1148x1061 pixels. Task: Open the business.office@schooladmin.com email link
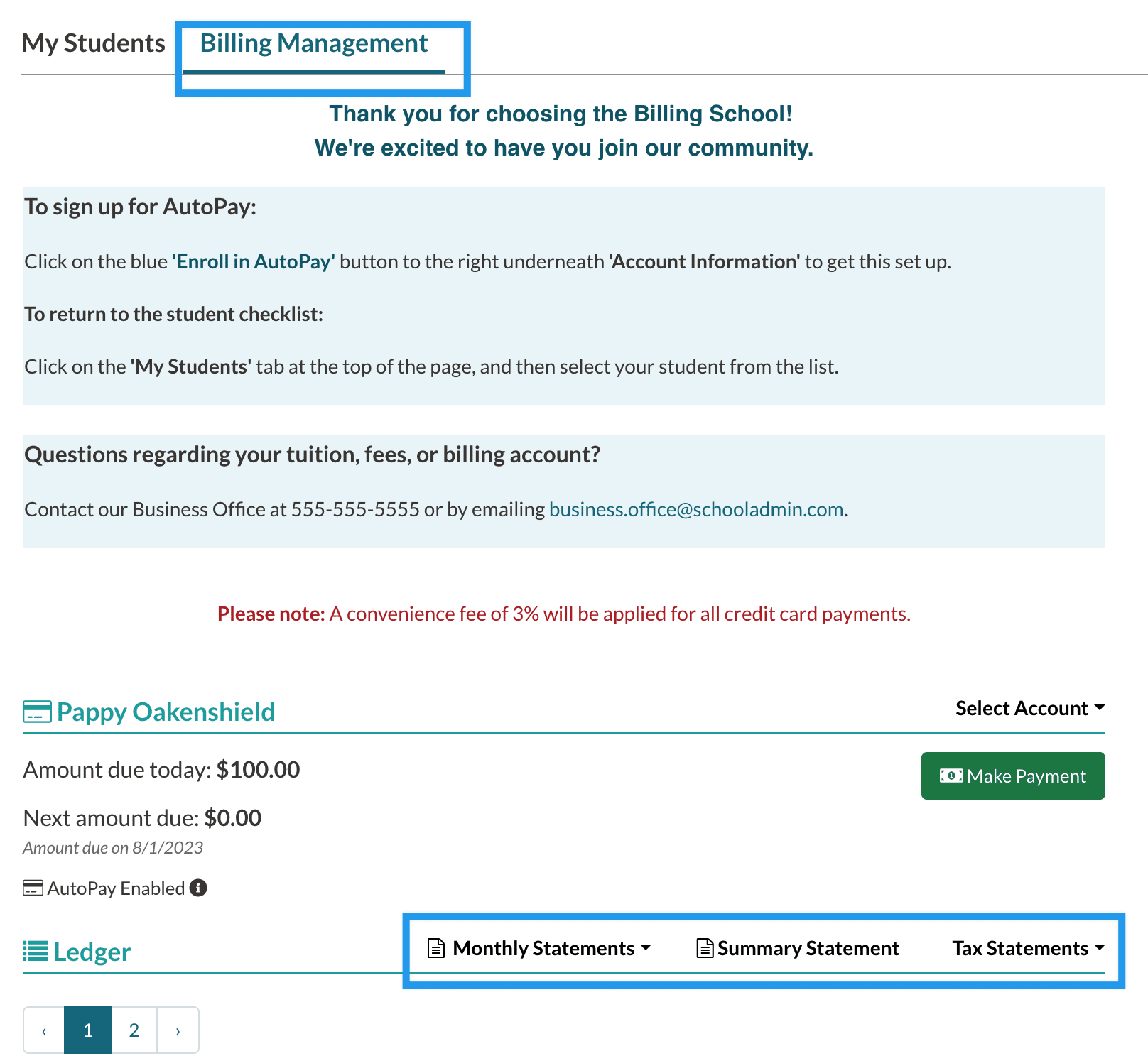696,510
